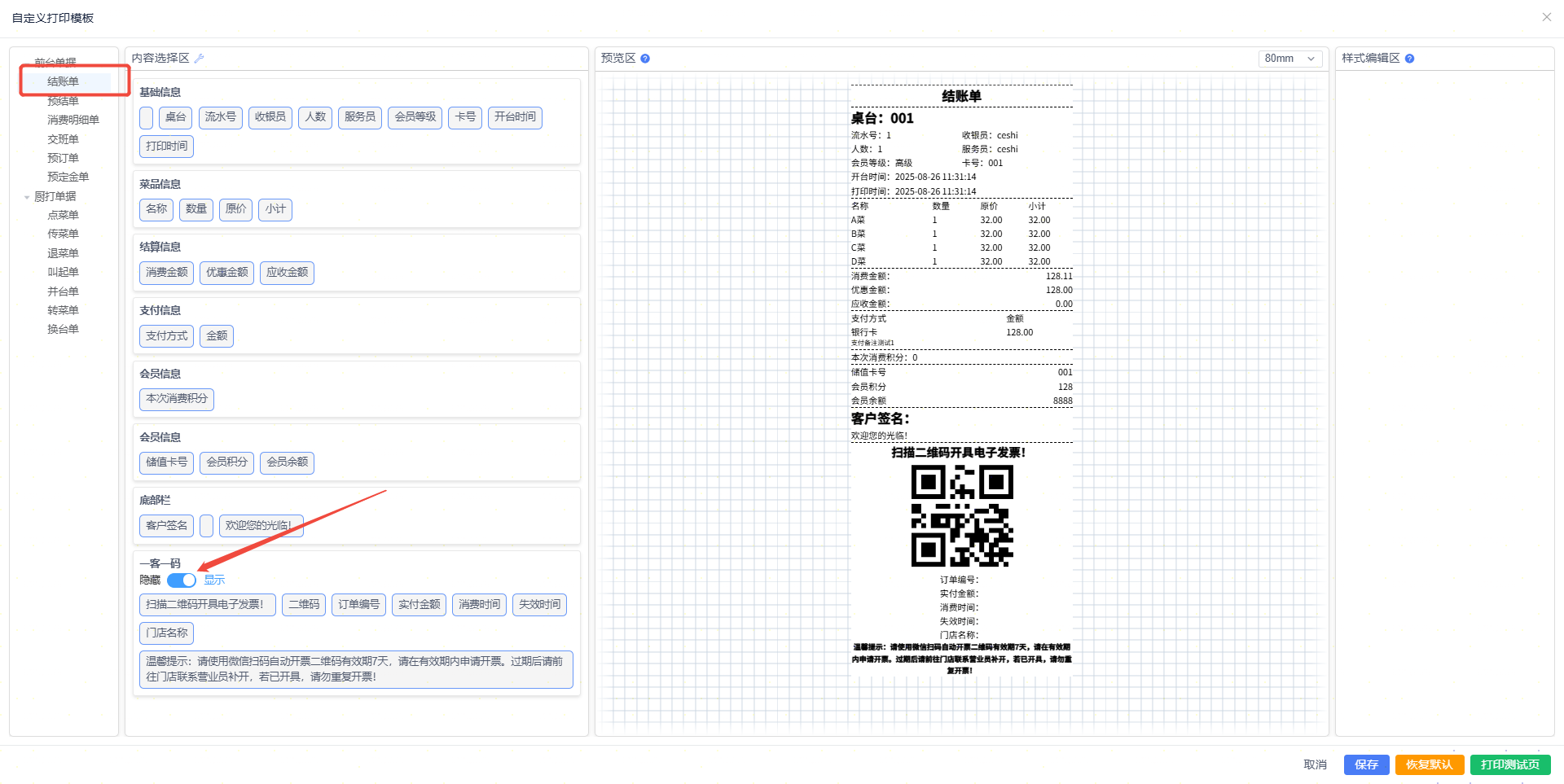Select the 客户签名 field tag
Screen dimensions: 1564x784
coord(166,526)
